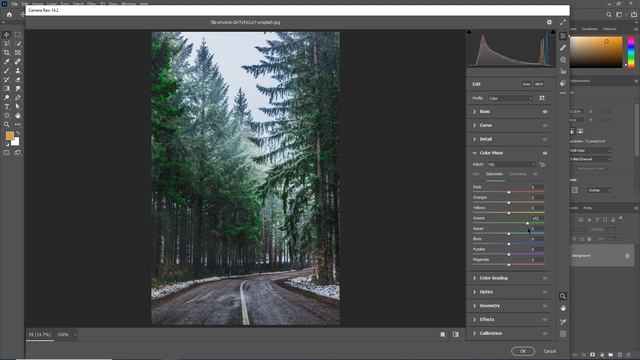Toggle Optics panel visibility eye
Viewport: 640px width, 360px height.
coord(544,292)
